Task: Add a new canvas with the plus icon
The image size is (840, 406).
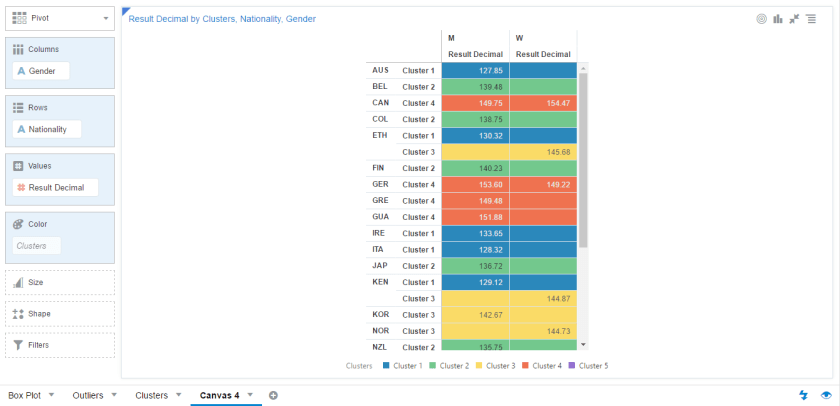Action: click(273, 395)
